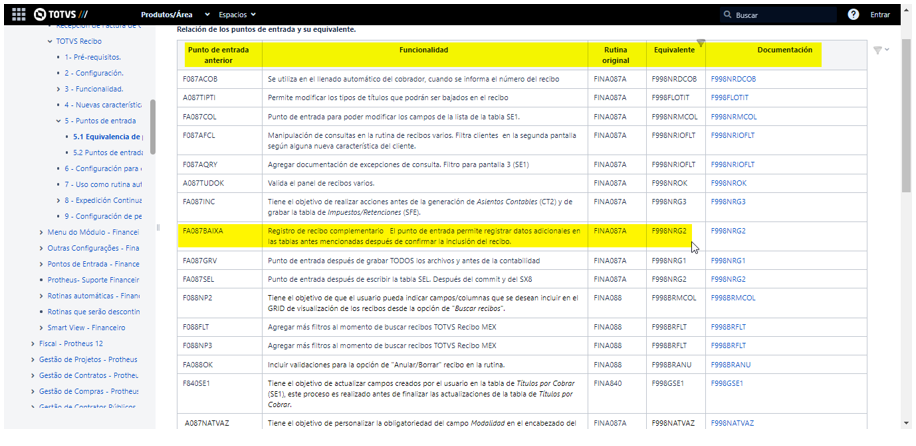Click the sidebar vertical scrollbar thumb
Image resolution: width=916 pixels, height=446 pixels.
pyautogui.click(x=153, y=126)
